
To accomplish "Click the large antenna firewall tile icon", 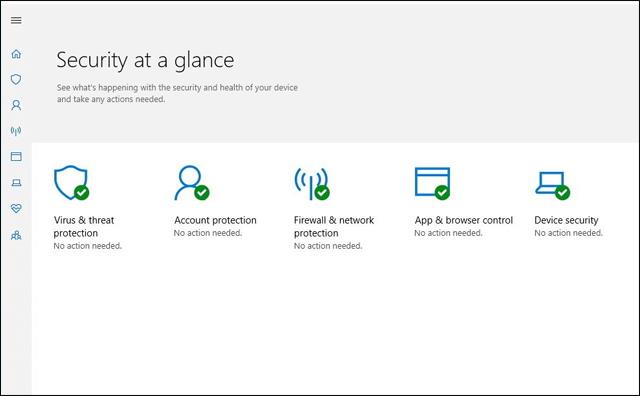I will (x=312, y=183).
